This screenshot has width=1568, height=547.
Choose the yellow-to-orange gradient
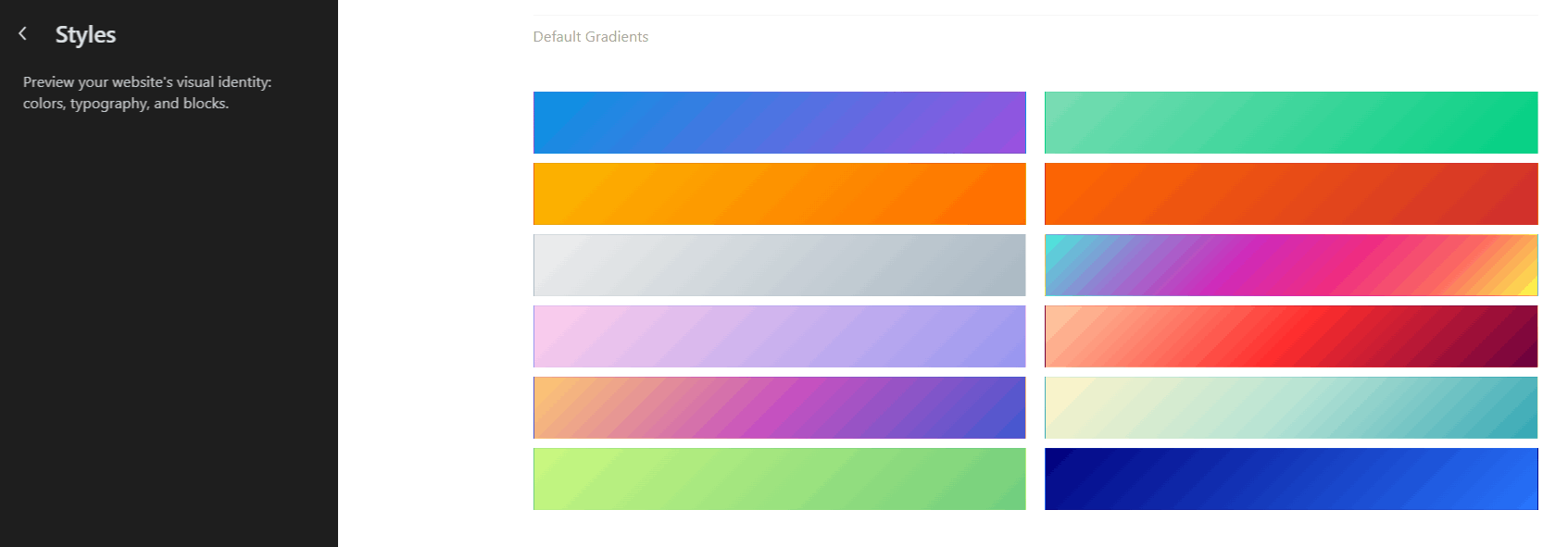click(779, 193)
